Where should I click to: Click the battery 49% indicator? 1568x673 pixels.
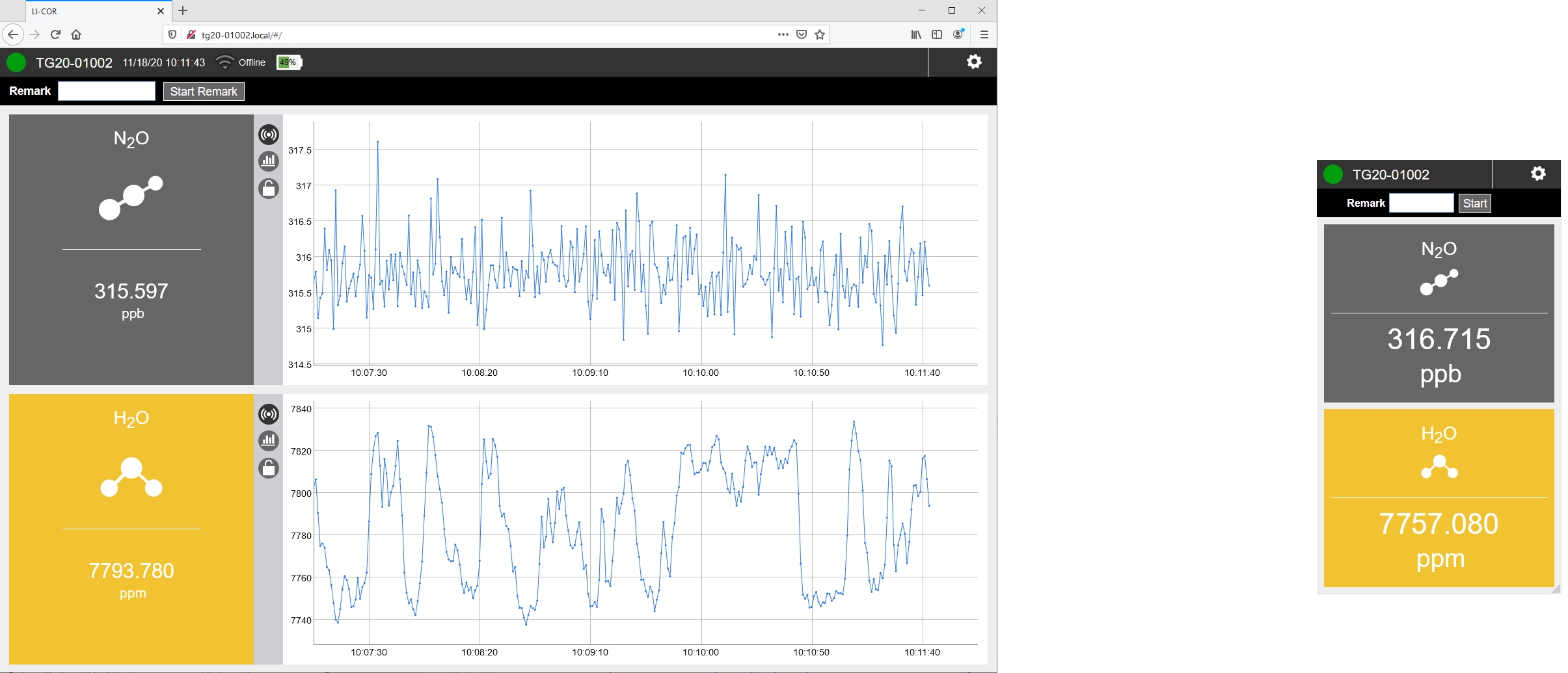coord(289,62)
